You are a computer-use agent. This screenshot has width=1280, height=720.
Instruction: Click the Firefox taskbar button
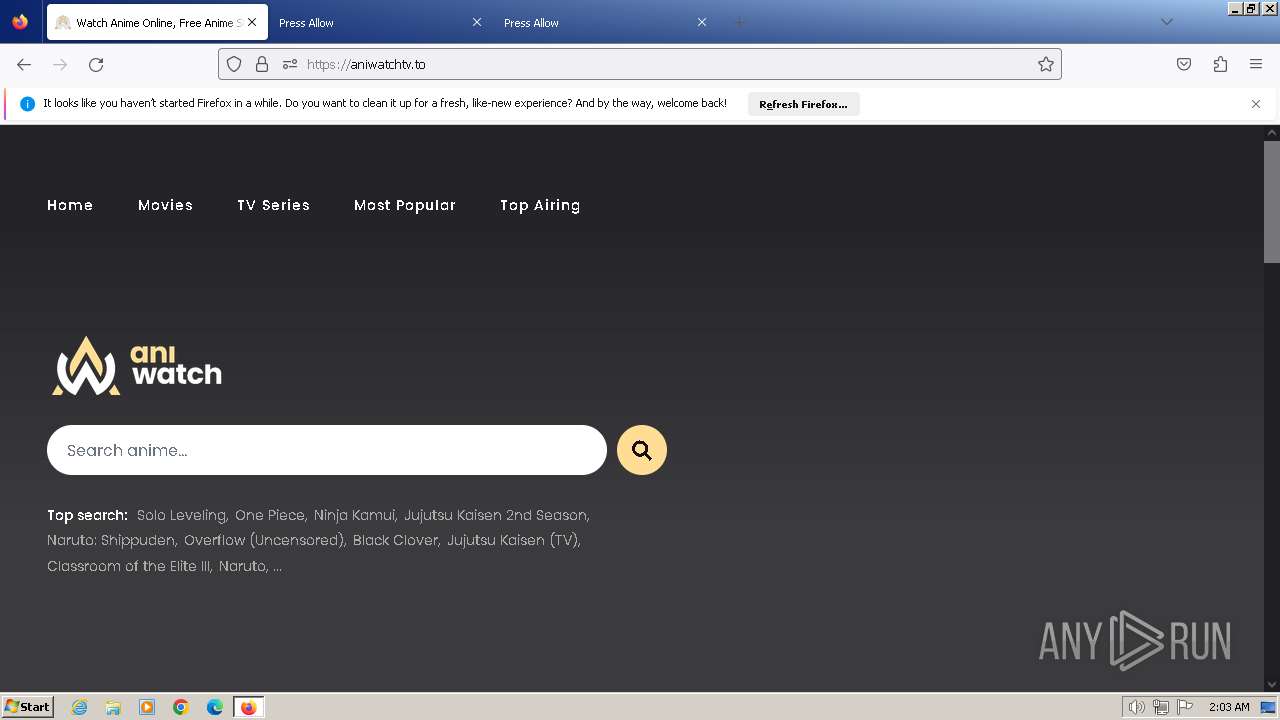(x=248, y=707)
